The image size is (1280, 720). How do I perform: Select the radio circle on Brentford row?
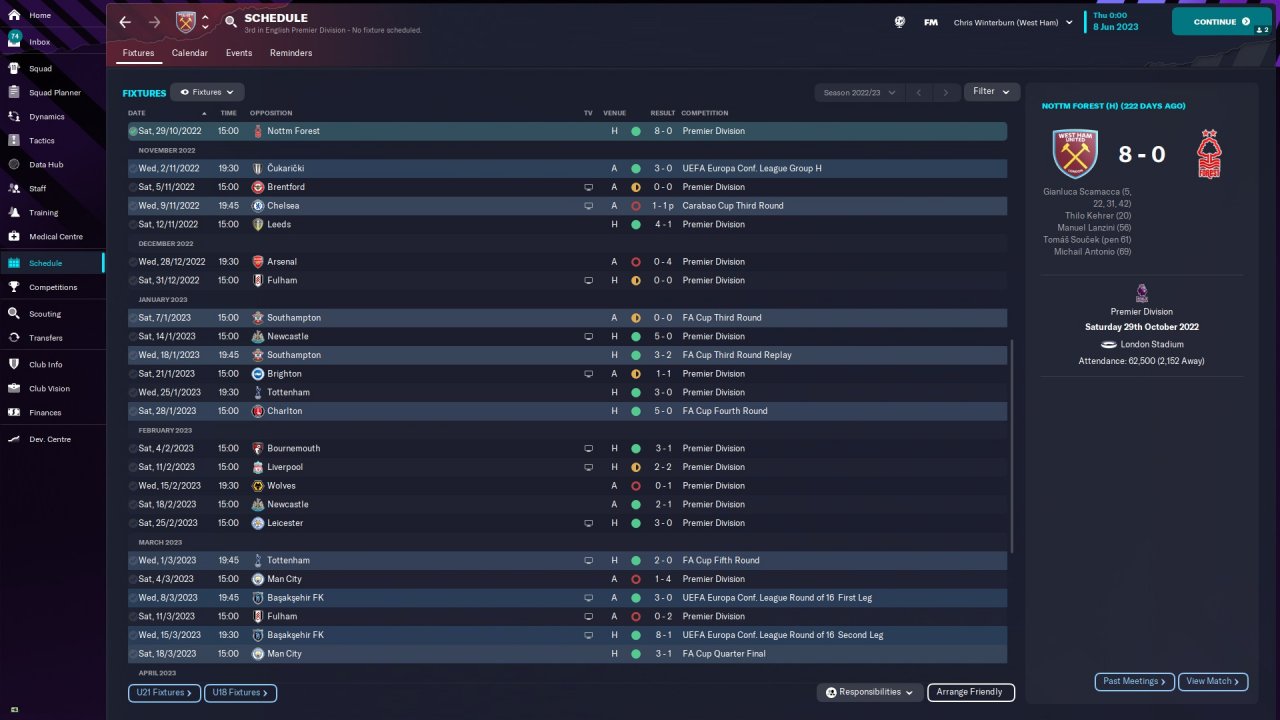pyautogui.click(x=133, y=187)
